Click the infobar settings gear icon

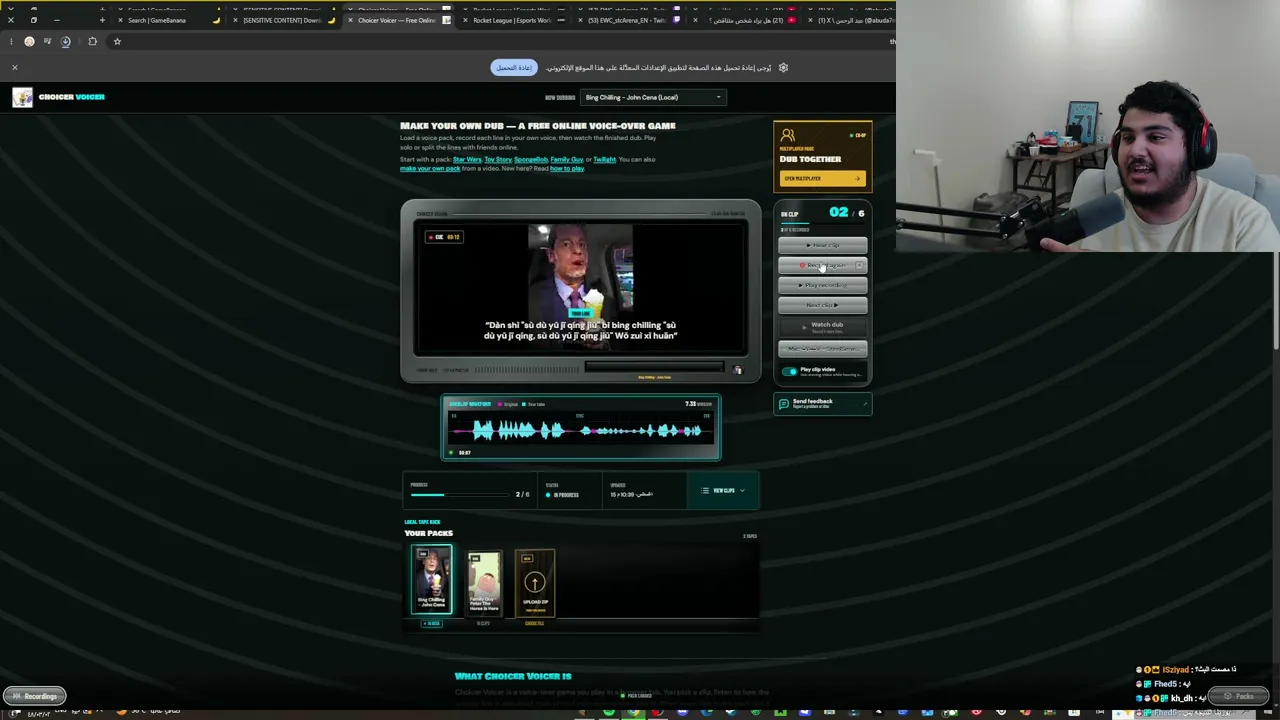tap(783, 68)
